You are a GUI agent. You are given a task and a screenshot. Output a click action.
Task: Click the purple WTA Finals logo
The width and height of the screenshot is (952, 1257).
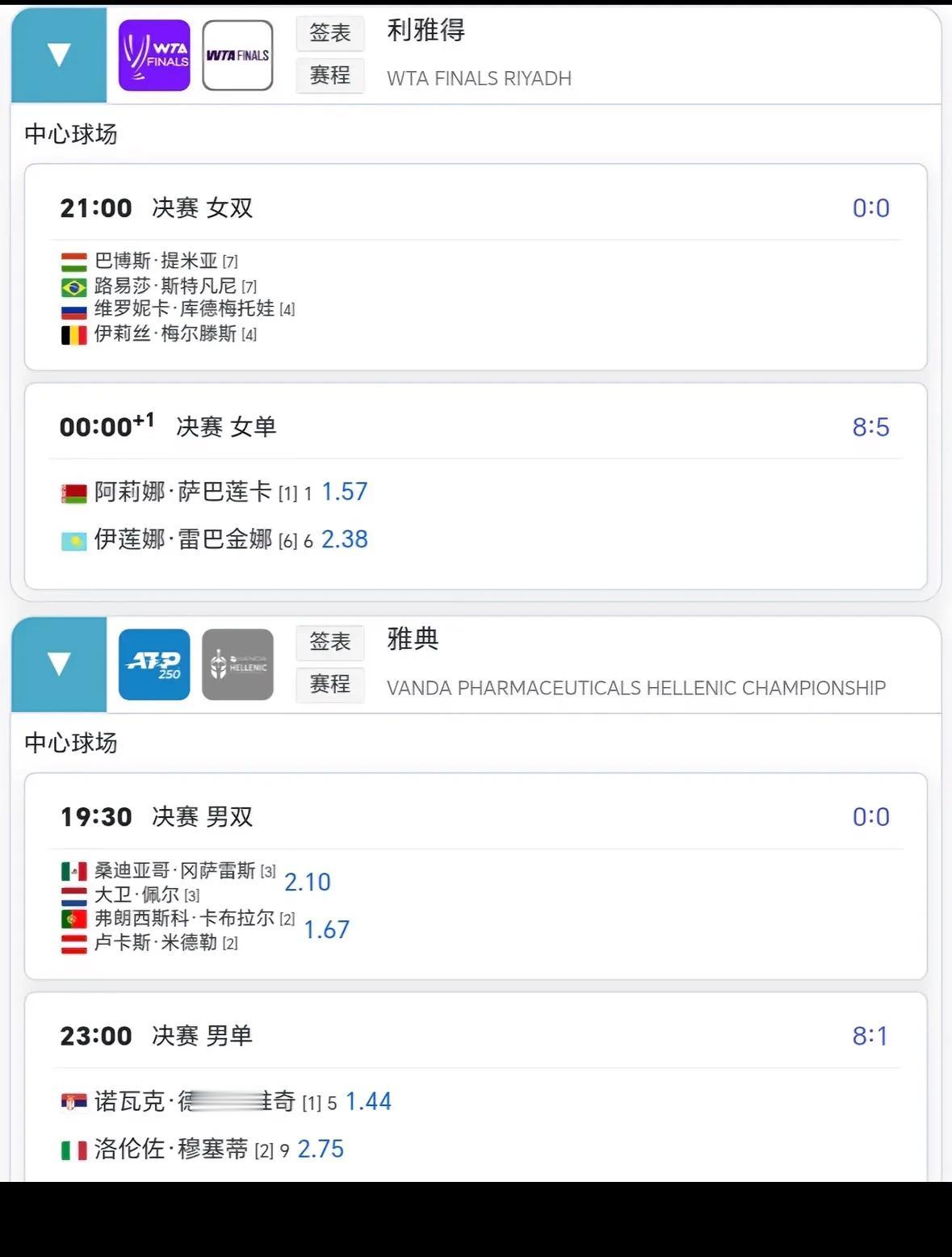point(154,55)
